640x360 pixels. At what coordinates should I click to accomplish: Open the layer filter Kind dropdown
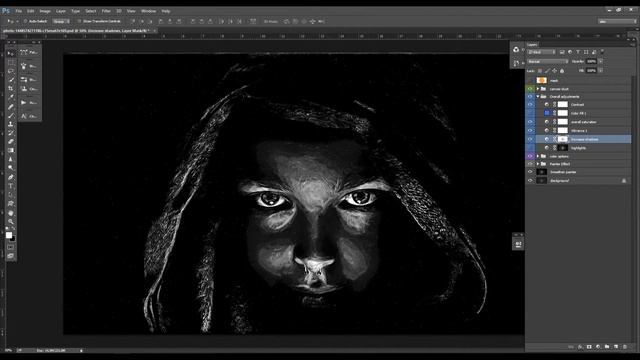541,52
